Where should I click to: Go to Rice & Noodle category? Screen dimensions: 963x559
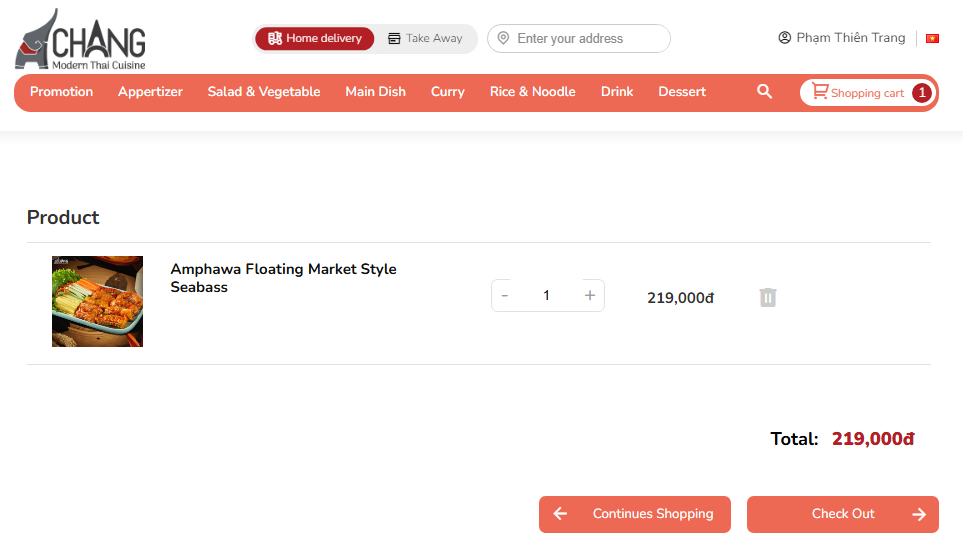(532, 92)
